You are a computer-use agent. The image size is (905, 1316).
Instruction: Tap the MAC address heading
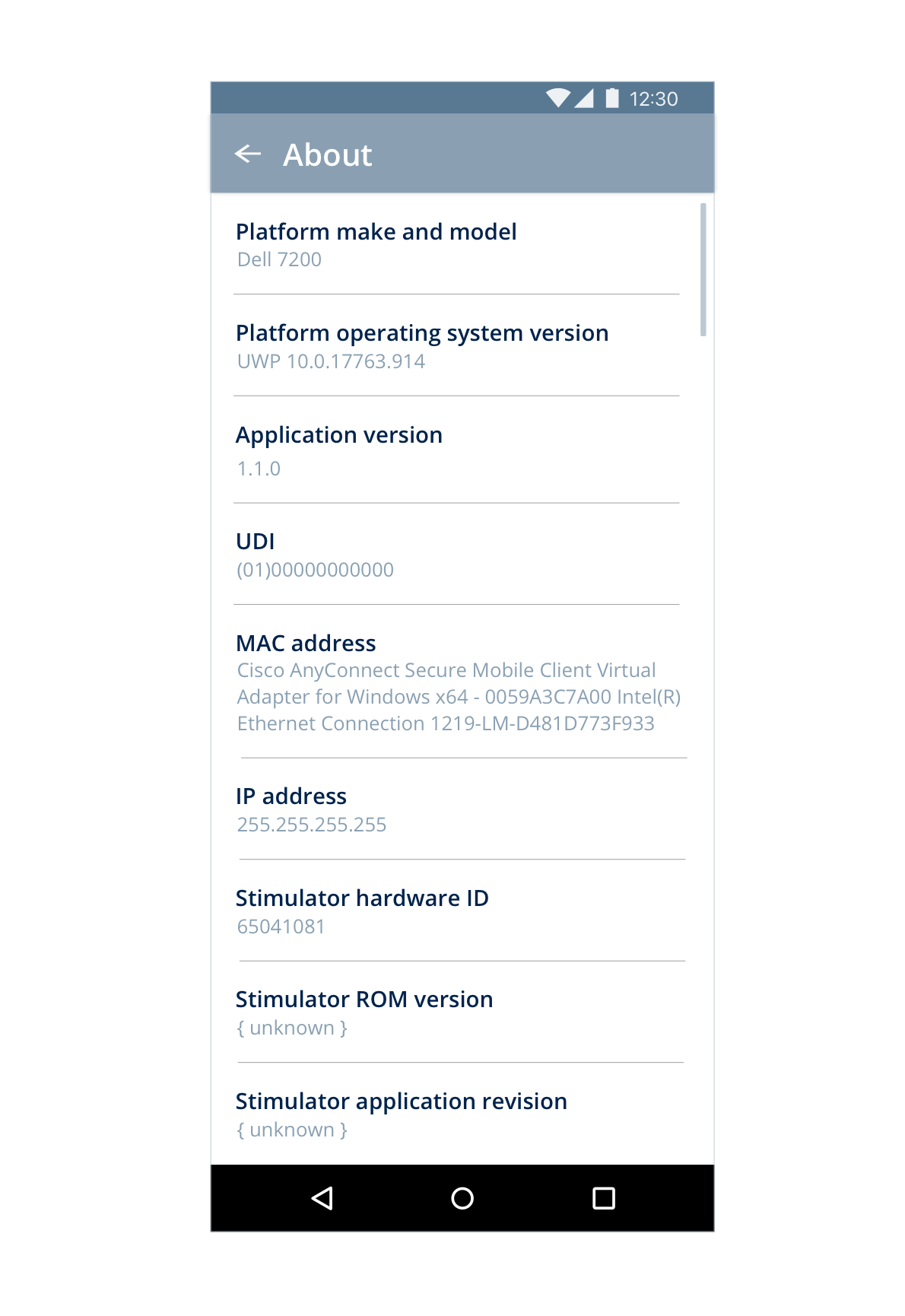(x=306, y=644)
